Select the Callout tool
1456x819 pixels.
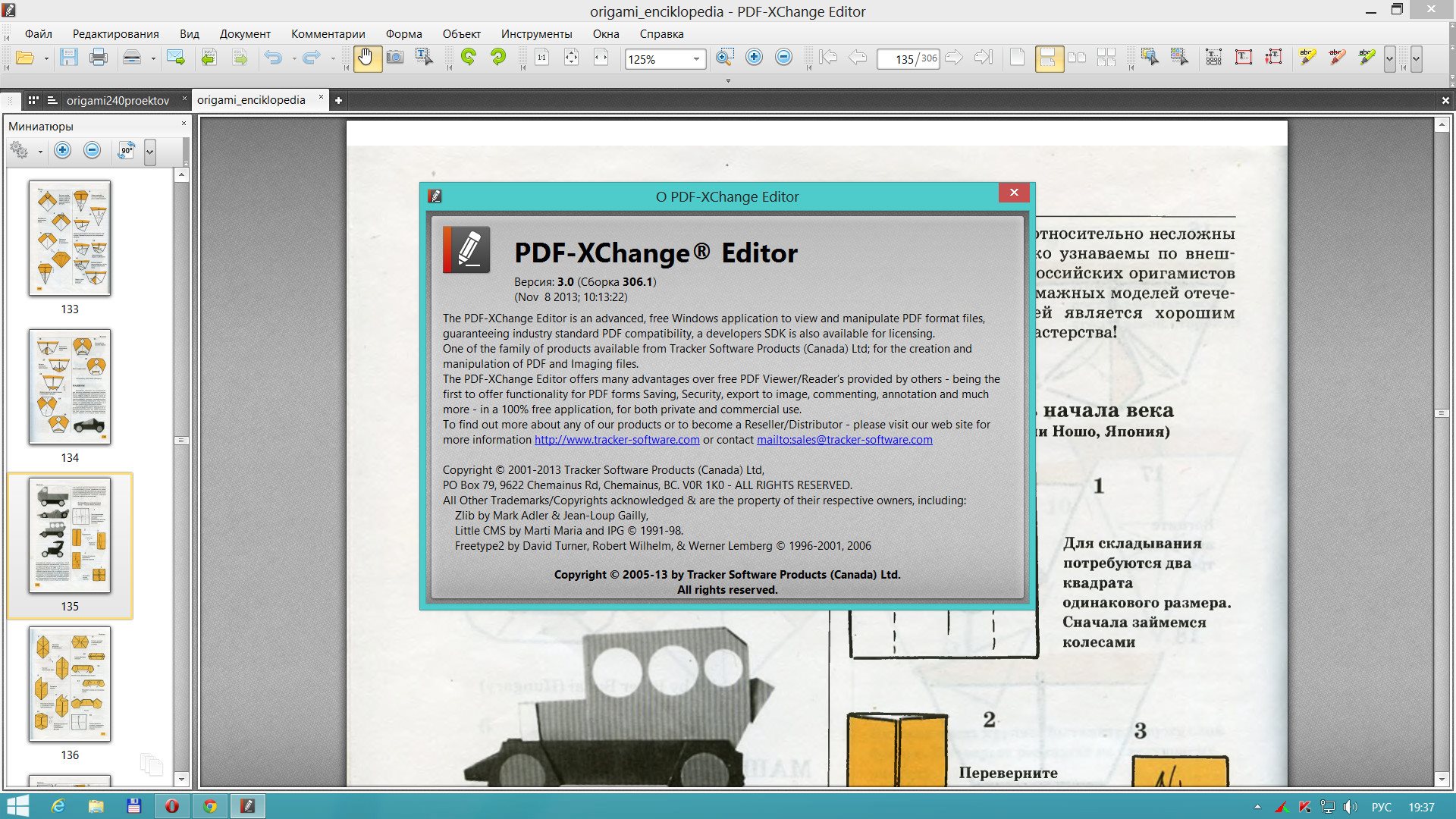pos(1273,58)
